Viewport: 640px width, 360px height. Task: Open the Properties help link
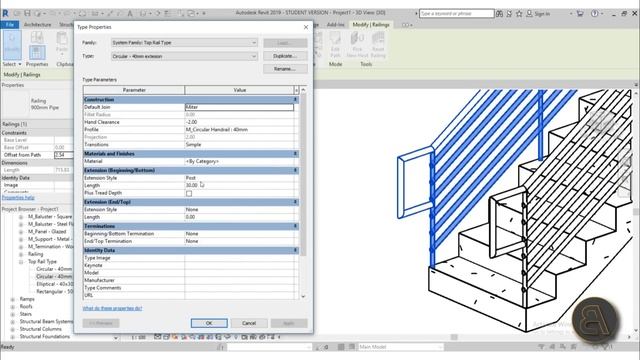pyautogui.click(x=18, y=198)
